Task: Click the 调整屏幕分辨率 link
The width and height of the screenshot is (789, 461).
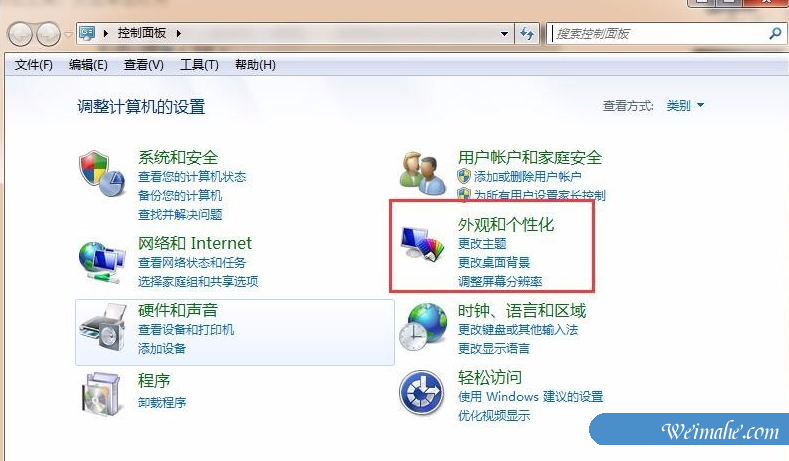Action: 500,281
